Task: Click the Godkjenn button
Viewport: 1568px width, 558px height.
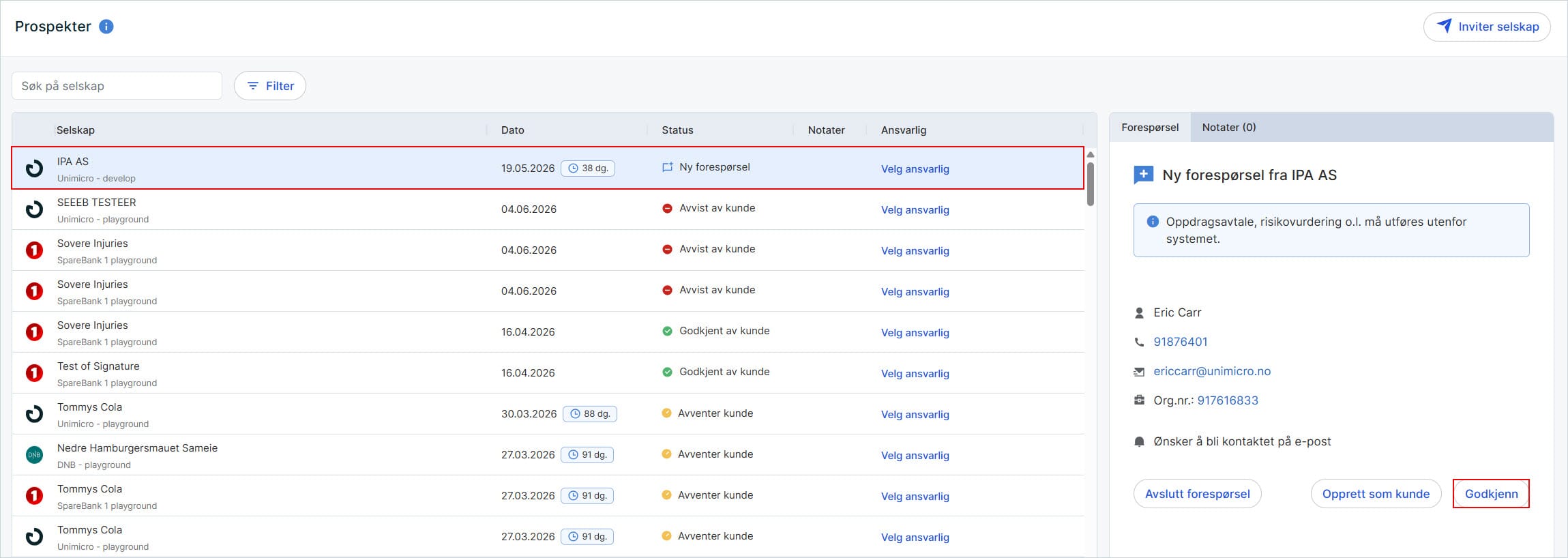Action: [x=1491, y=494]
